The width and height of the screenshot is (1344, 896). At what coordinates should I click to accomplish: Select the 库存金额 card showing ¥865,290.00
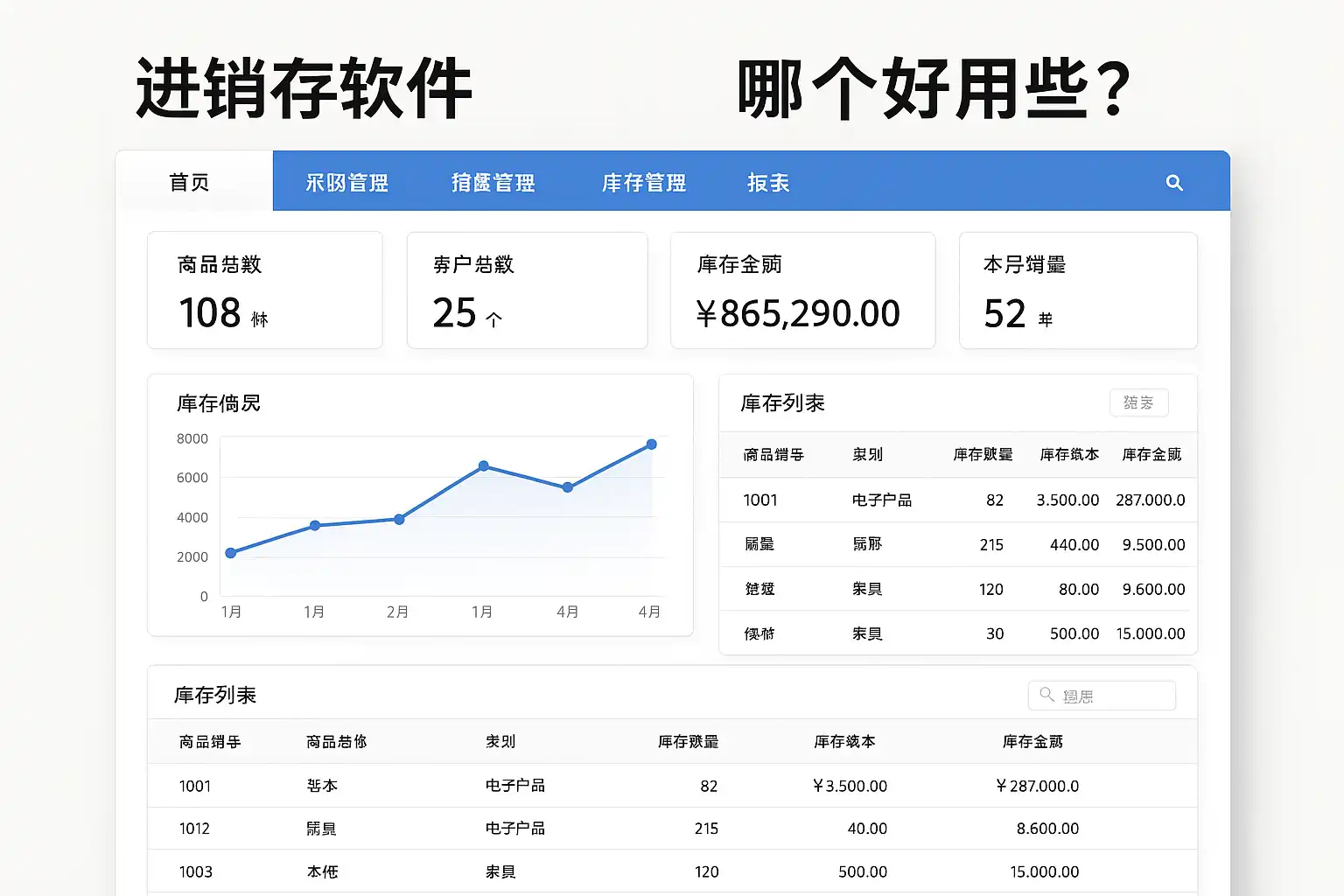pos(802,290)
